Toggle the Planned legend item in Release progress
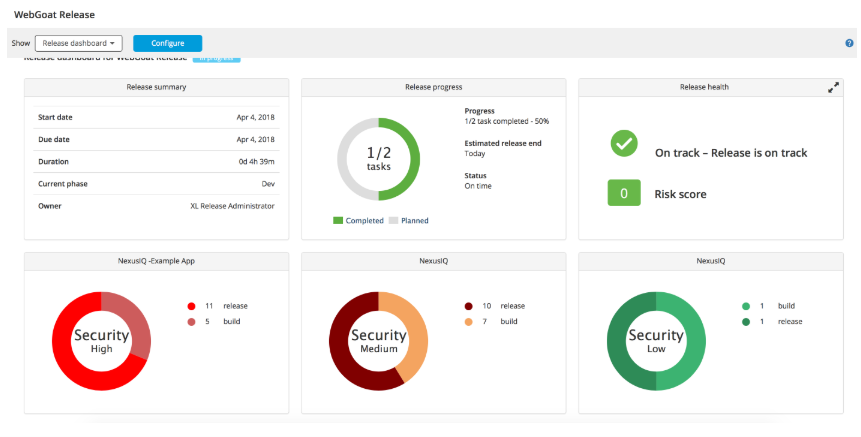The image size is (861, 437). click(408, 220)
